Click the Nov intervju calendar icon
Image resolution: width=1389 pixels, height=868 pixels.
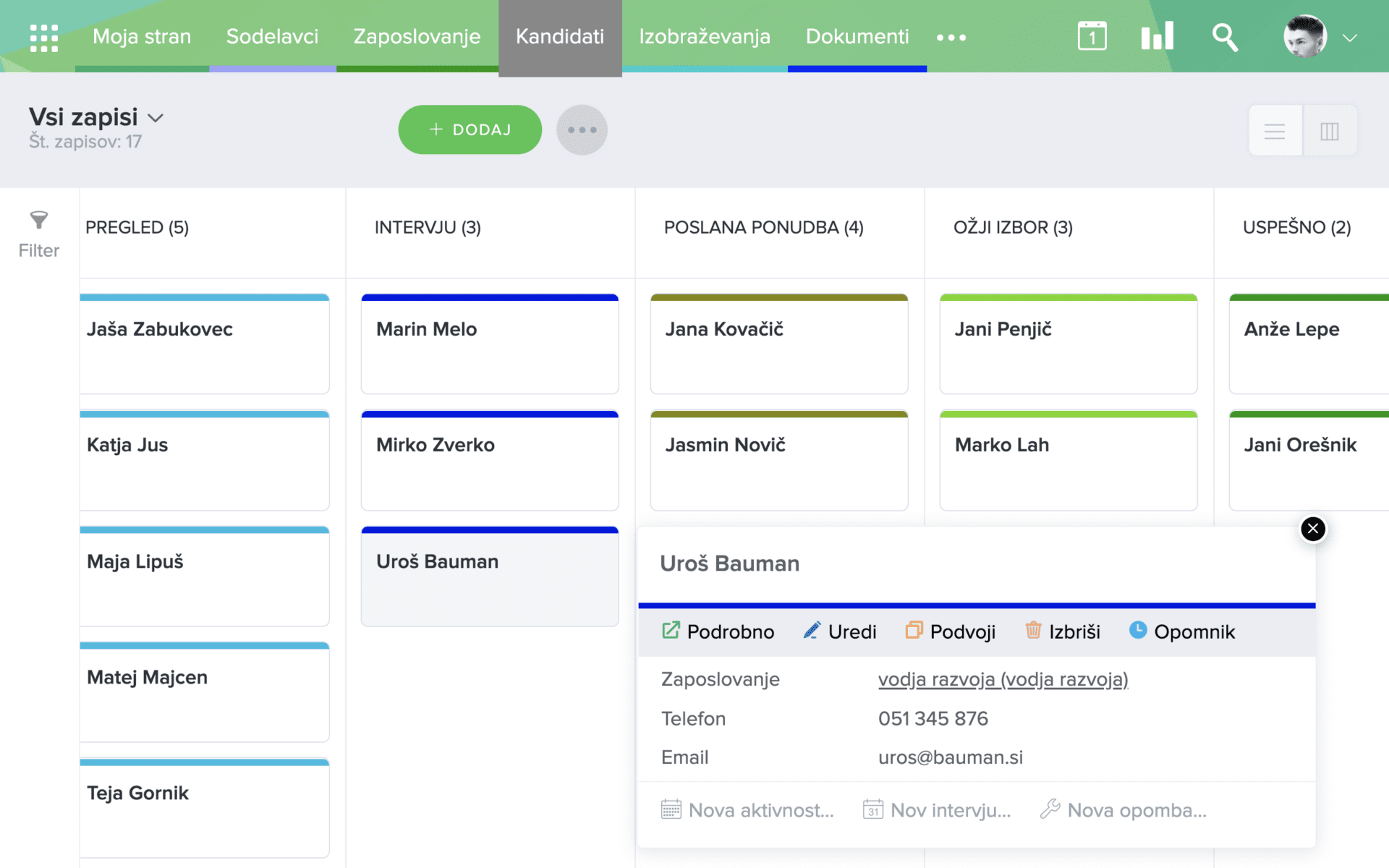(x=873, y=809)
